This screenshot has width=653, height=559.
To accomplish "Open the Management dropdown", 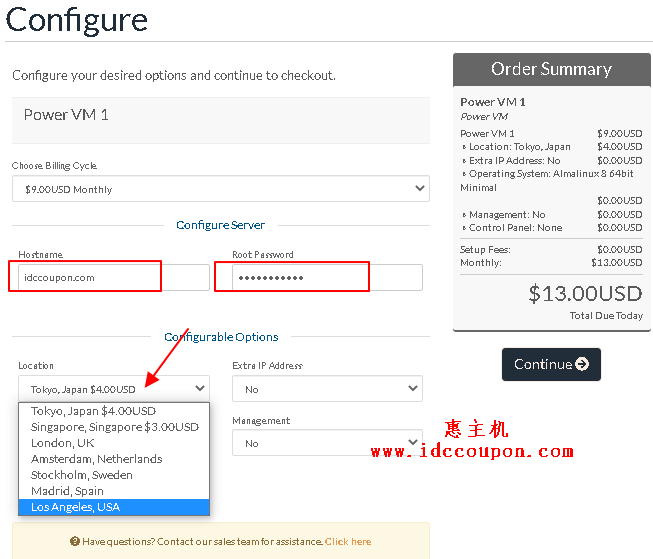I will coord(327,443).
